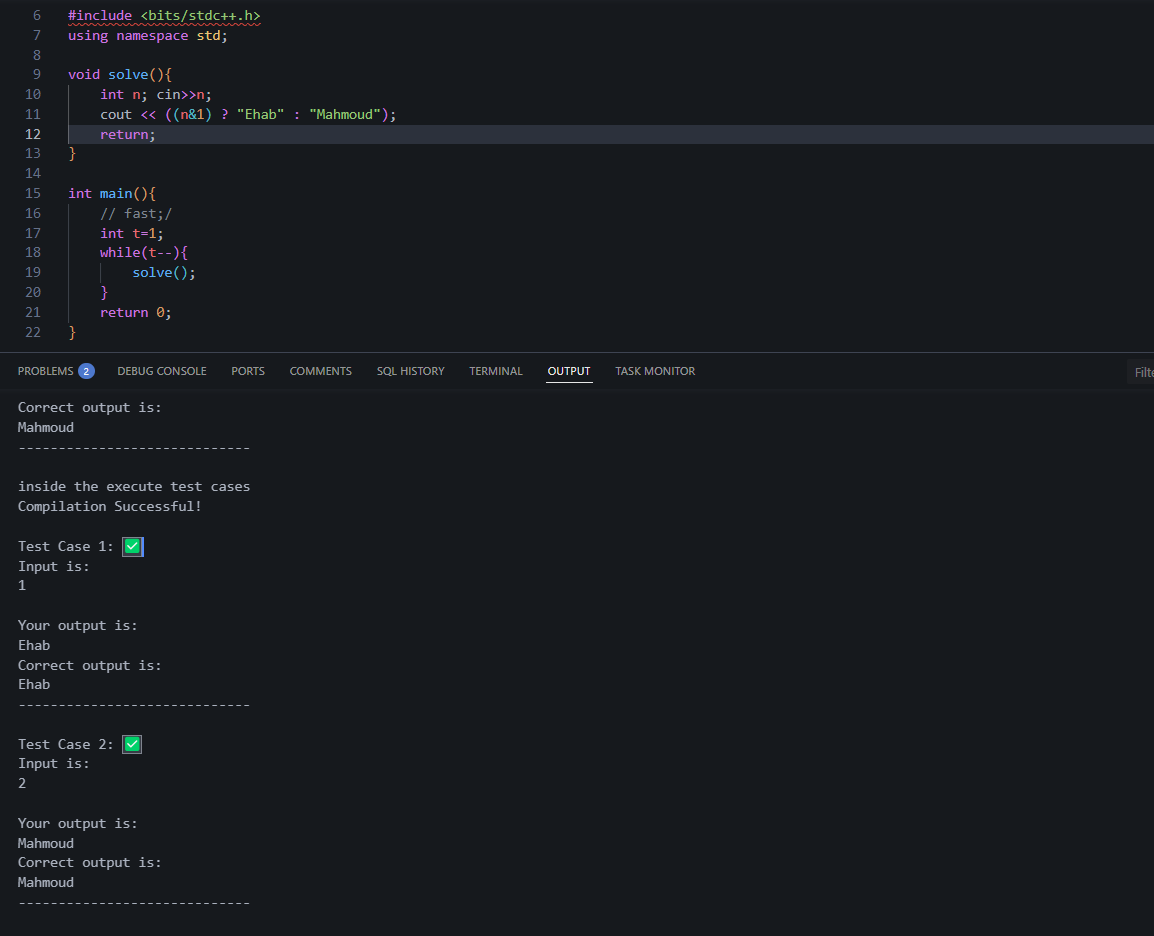Click 'Your output is:' under Test Case 2

coord(77,823)
